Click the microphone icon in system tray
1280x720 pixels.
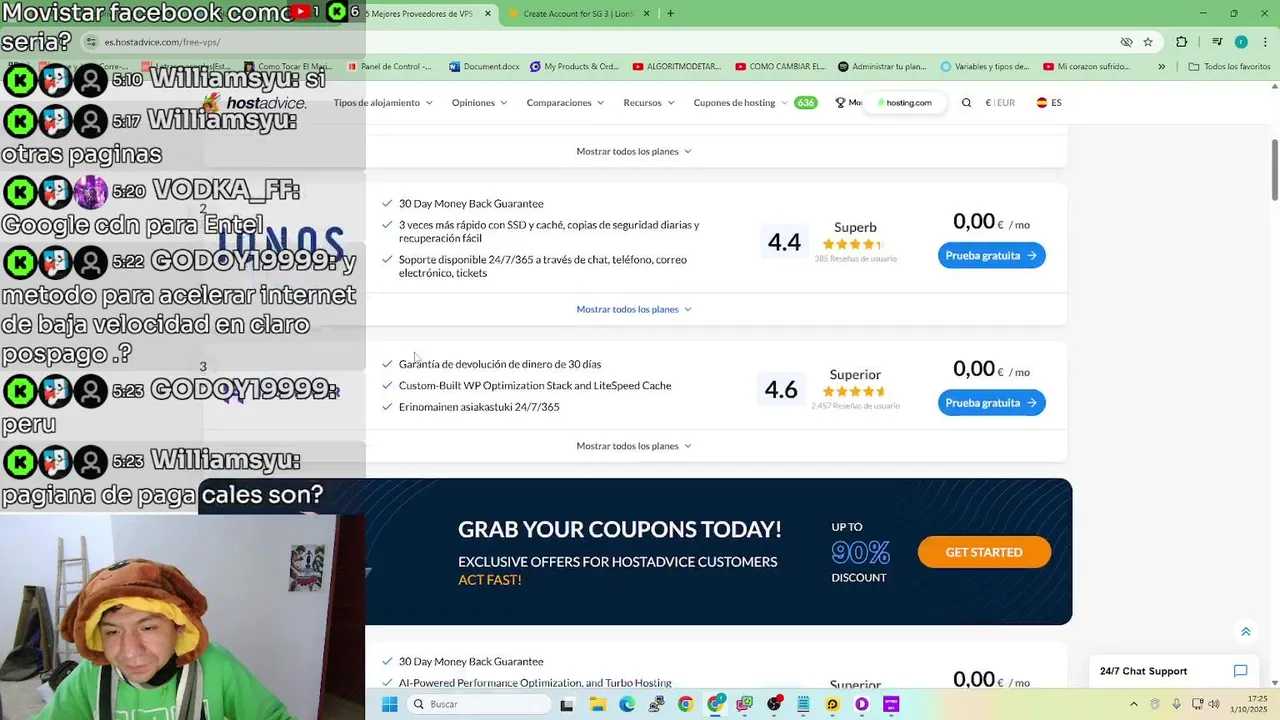click(x=1176, y=704)
